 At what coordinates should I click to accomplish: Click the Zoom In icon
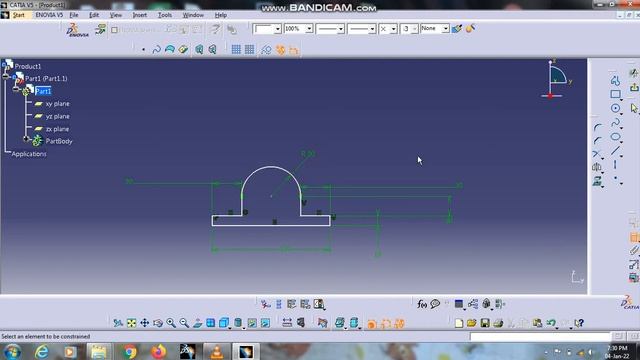171,323
